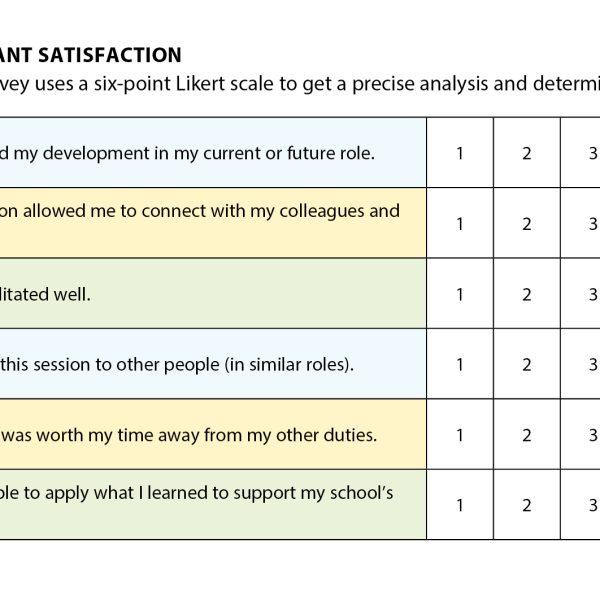The image size is (600, 600).
Task: Choose rating 2 for support my school's row
Action: pyautogui.click(x=527, y=505)
